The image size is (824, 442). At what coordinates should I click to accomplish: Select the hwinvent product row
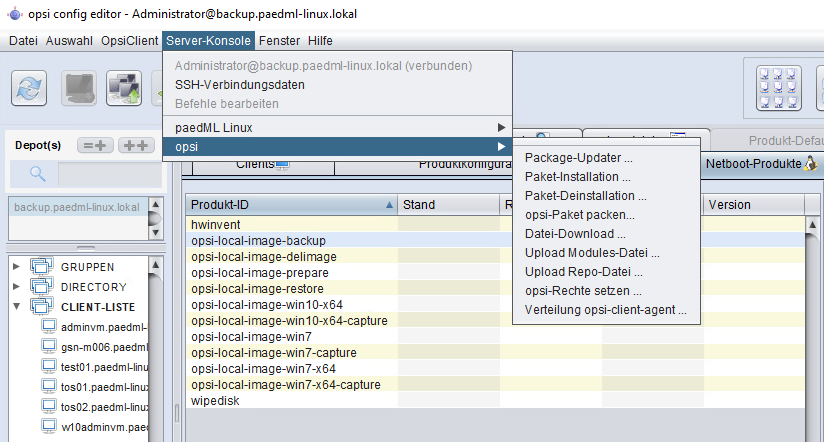coord(495,224)
